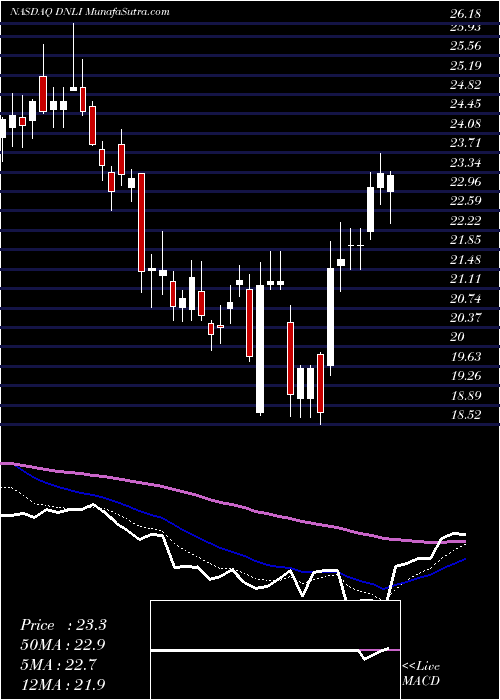Click the 23.34 price axis label

pyautogui.click(x=466, y=162)
